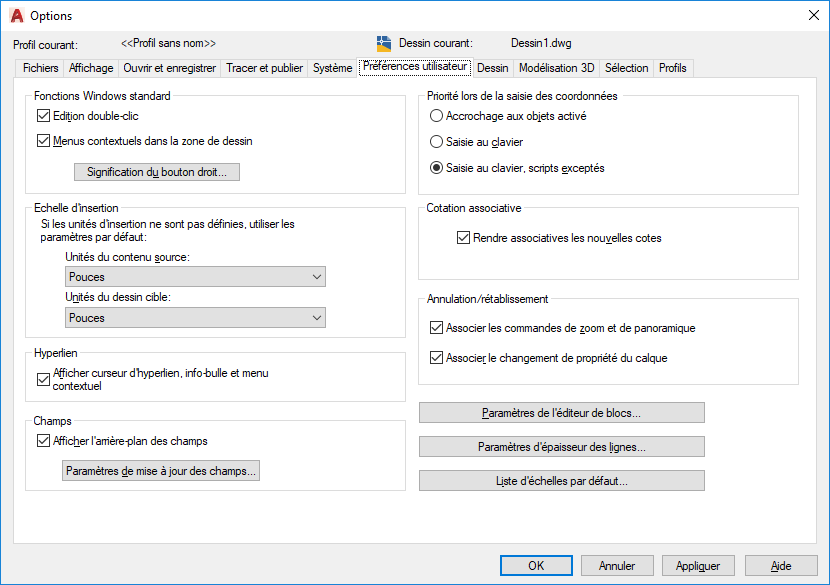The width and height of the screenshot is (830, 585).
Task: Uncheck Associer les commandes de zoom checkbox
Action: 436,328
